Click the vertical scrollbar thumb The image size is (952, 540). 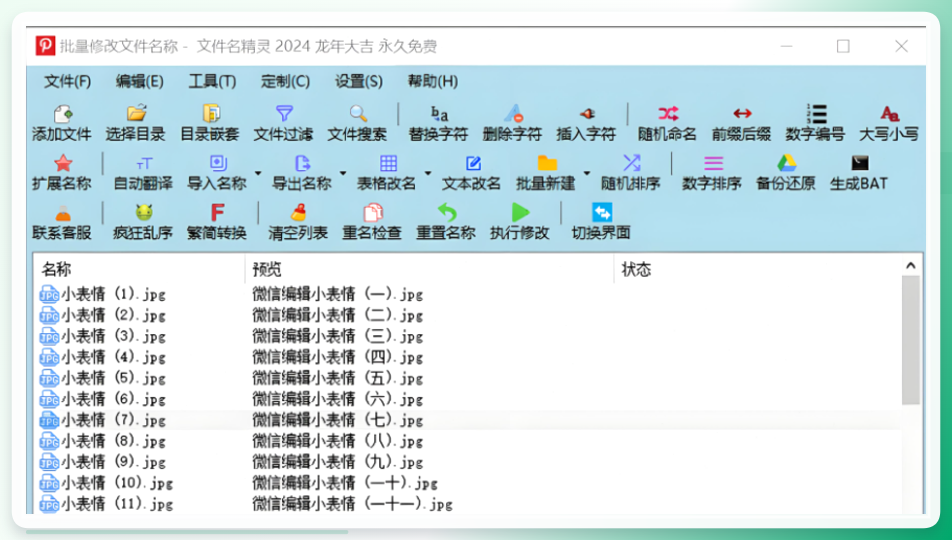911,340
